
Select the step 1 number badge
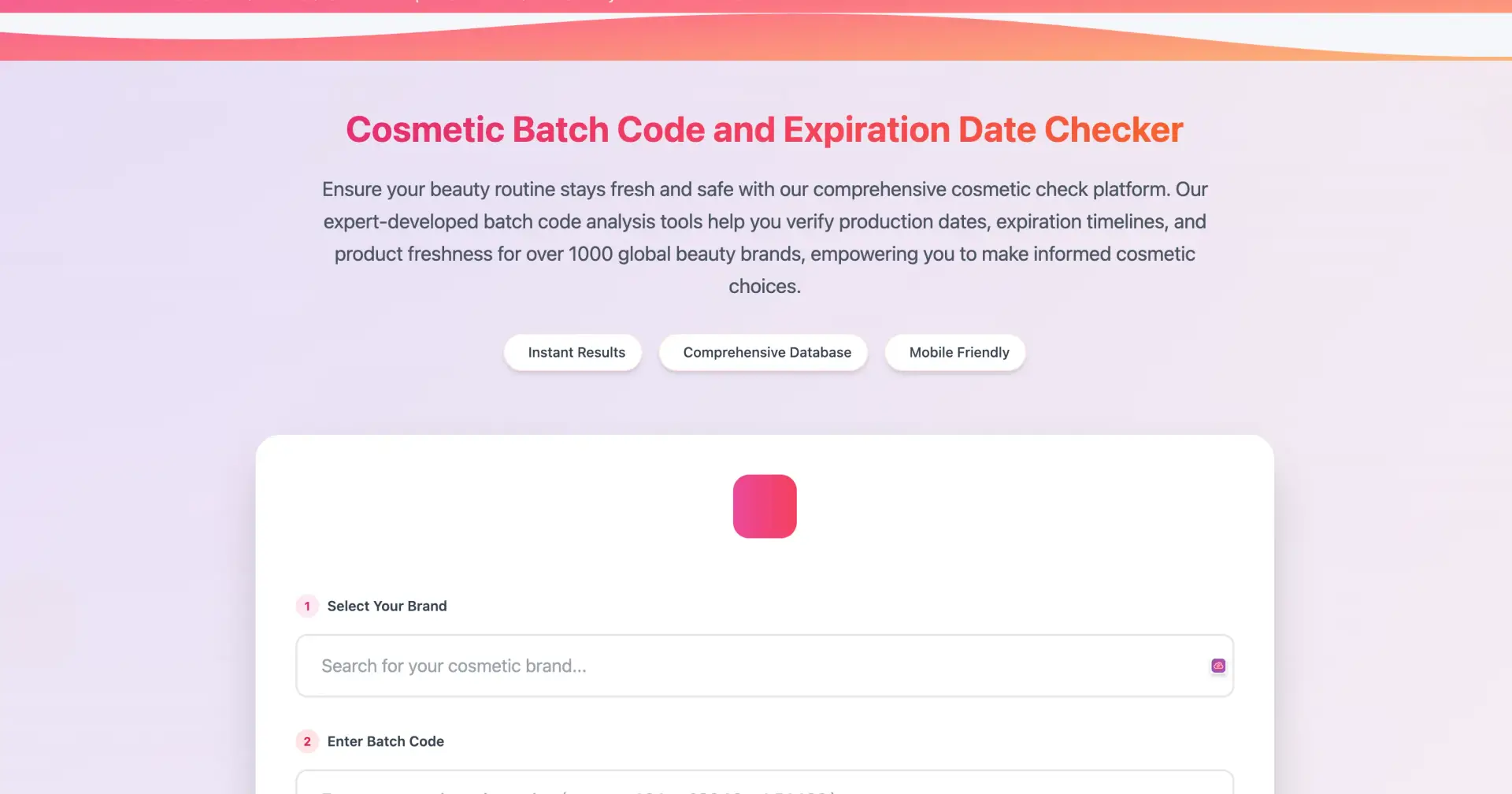(x=307, y=607)
